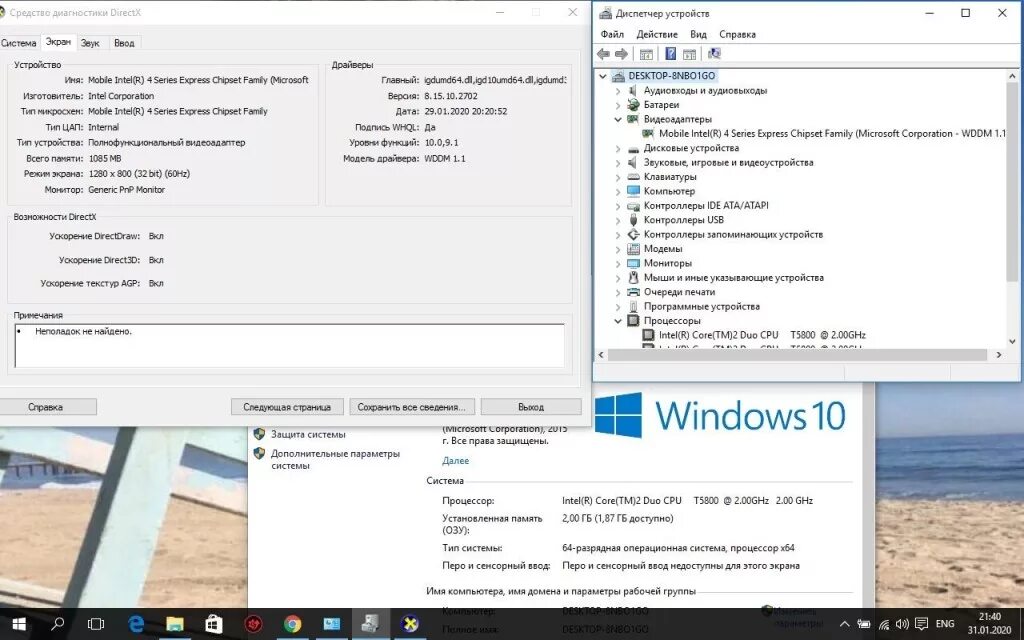Image resolution: width=1024 pixels, height=640 pixels.
Task: Select the Батареи battery device category
Action: (662, 104)
